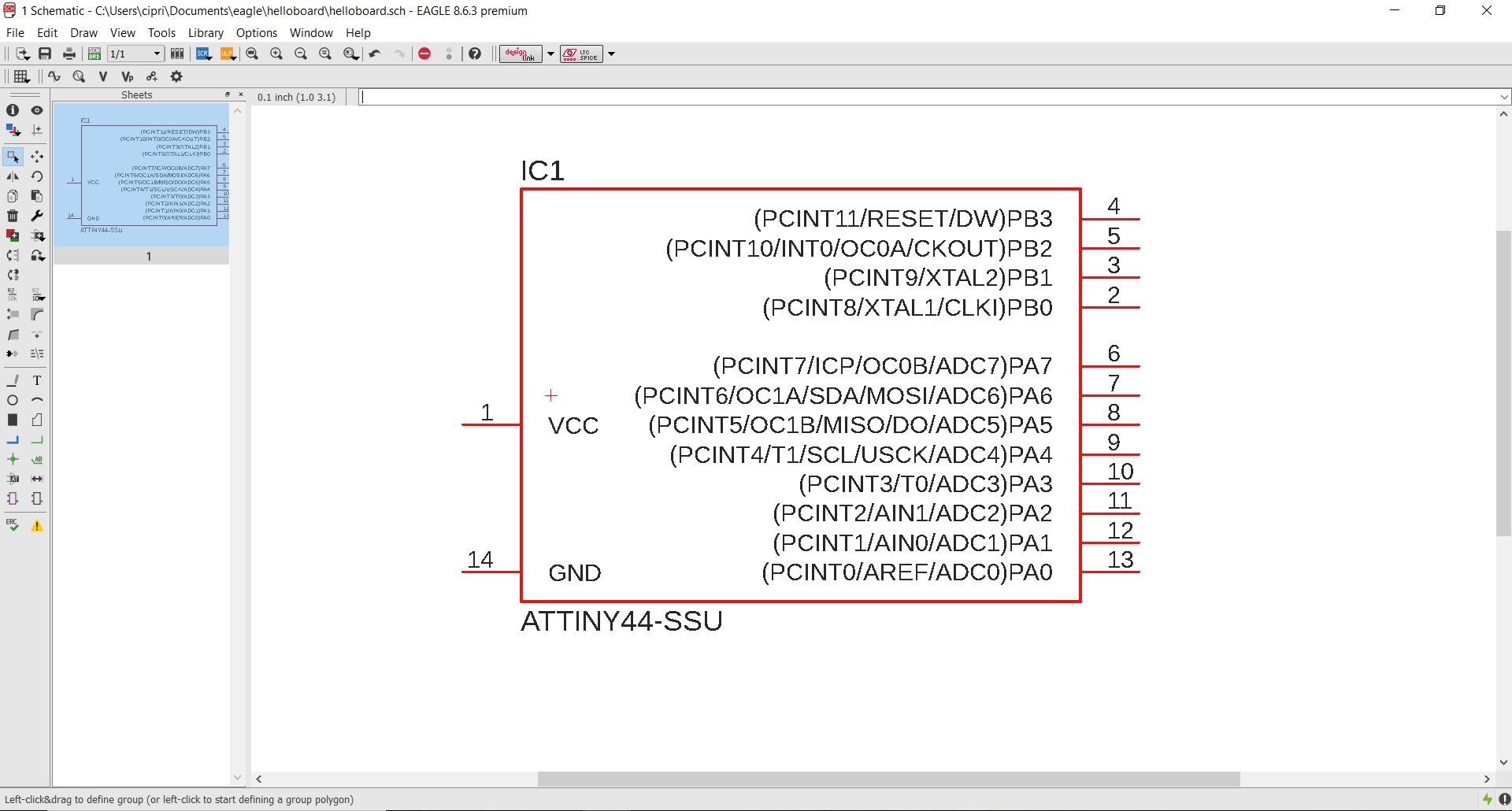Open simulation settings gear icon

(176, 76)
